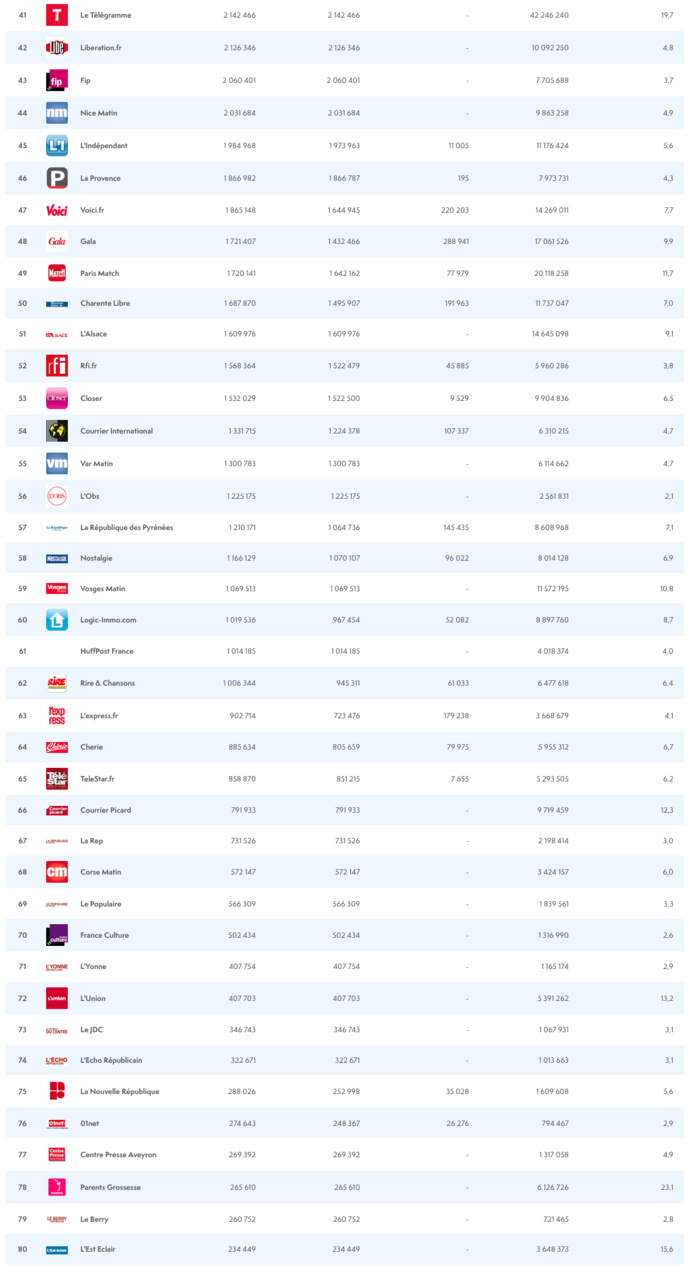Click the Paris Match logo

pos(57,273)
